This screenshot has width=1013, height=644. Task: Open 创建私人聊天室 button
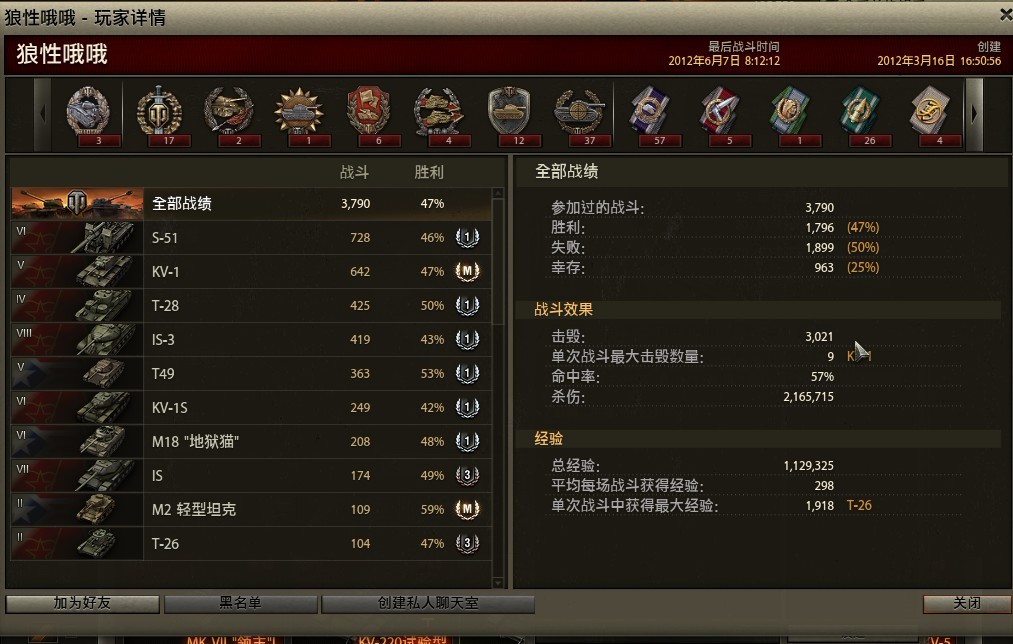tap(428, 603)
